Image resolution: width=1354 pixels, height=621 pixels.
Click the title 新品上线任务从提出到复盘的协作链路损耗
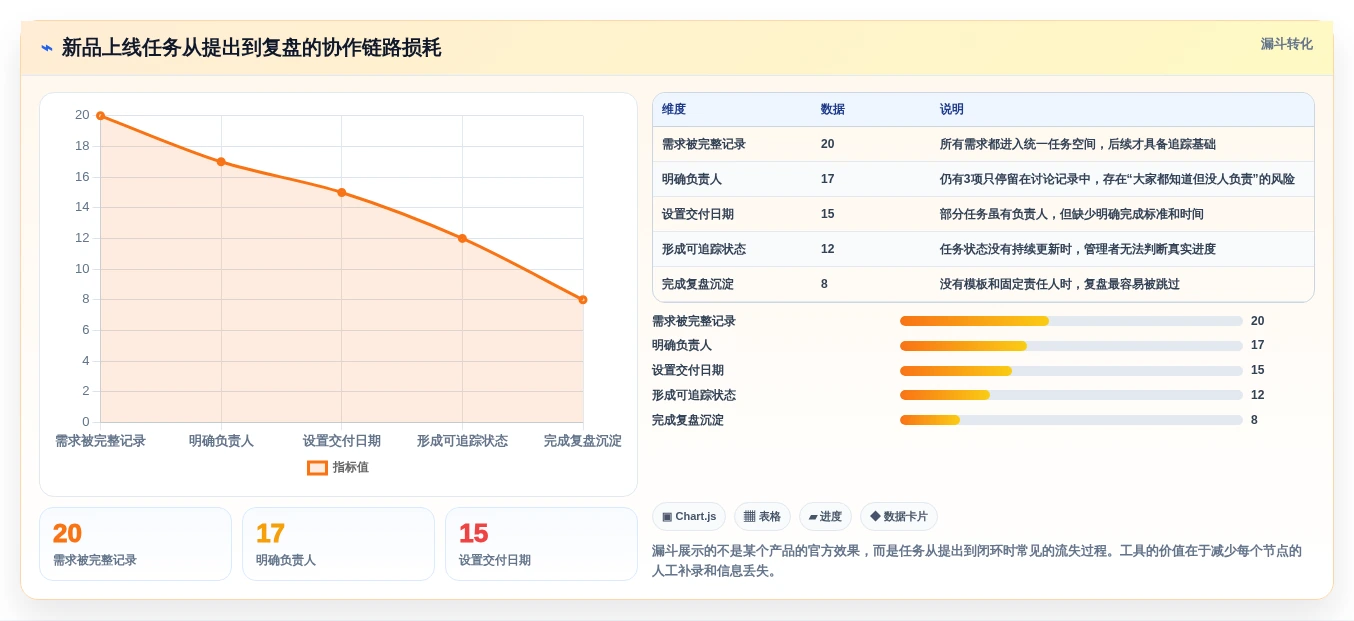(251, 48)
